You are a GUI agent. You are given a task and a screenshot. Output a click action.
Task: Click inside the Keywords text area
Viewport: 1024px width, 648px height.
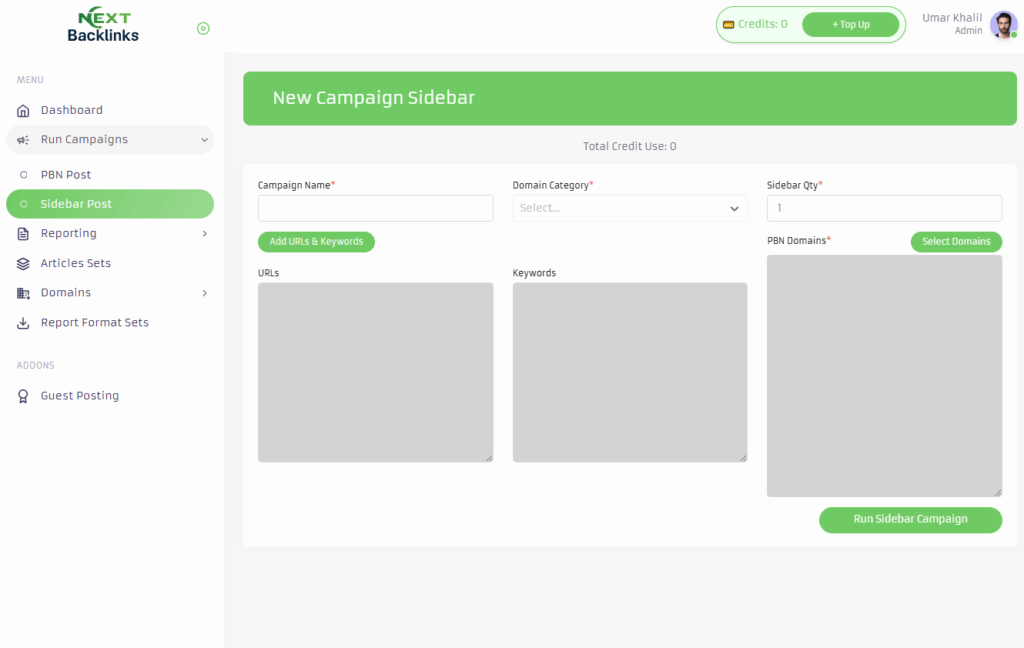coord(630,372)
